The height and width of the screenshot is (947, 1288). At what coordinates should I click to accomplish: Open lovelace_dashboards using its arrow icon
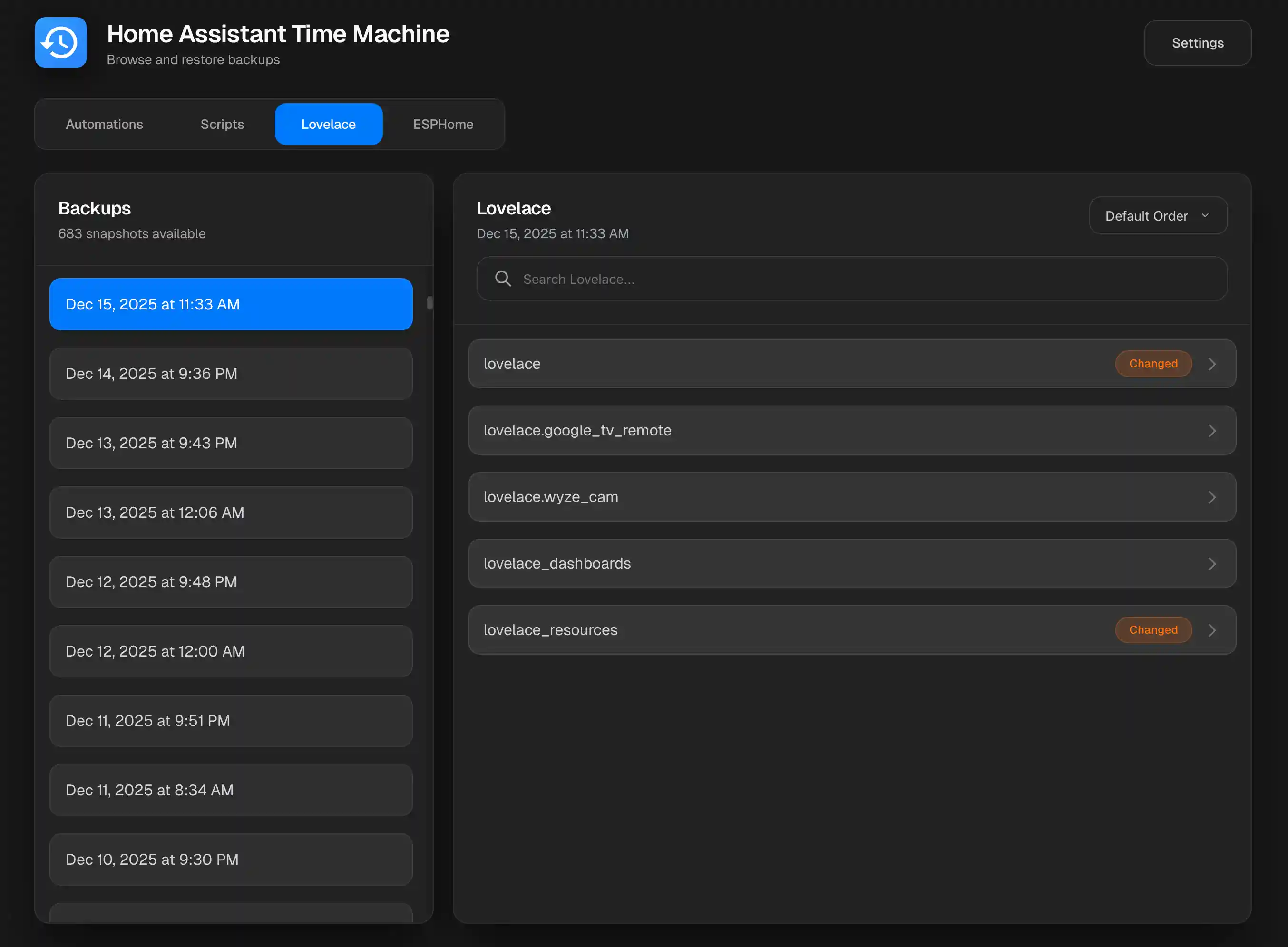(x=1212, y=563)
